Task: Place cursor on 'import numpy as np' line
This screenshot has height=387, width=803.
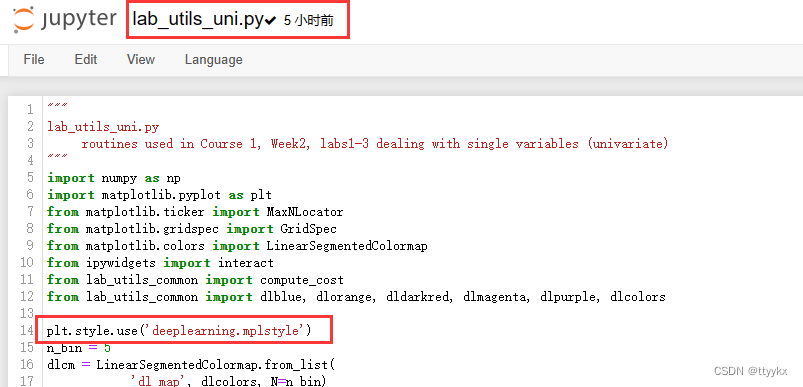Action: click(x=114, y=178)
